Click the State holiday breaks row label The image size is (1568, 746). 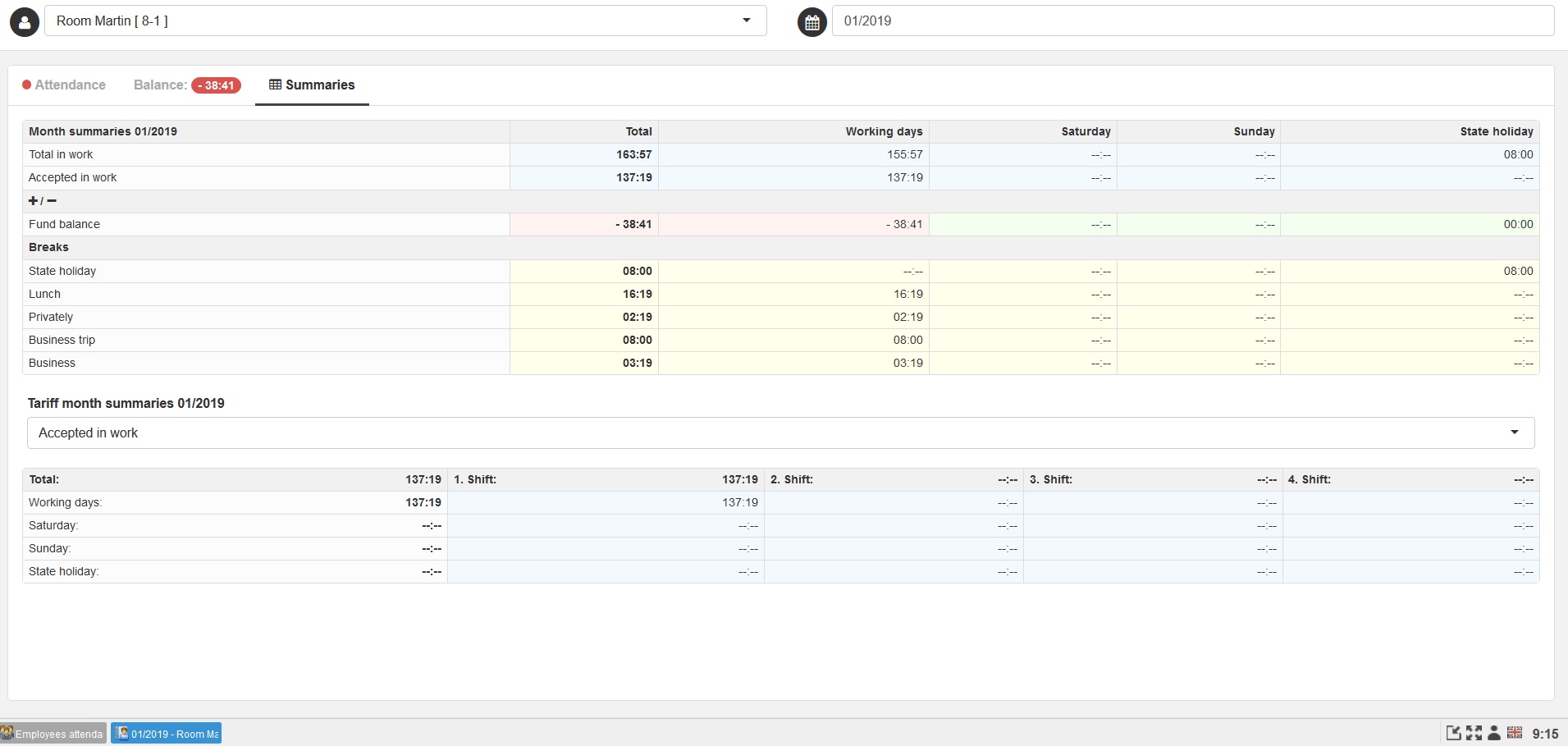click(x=62, y=271)
